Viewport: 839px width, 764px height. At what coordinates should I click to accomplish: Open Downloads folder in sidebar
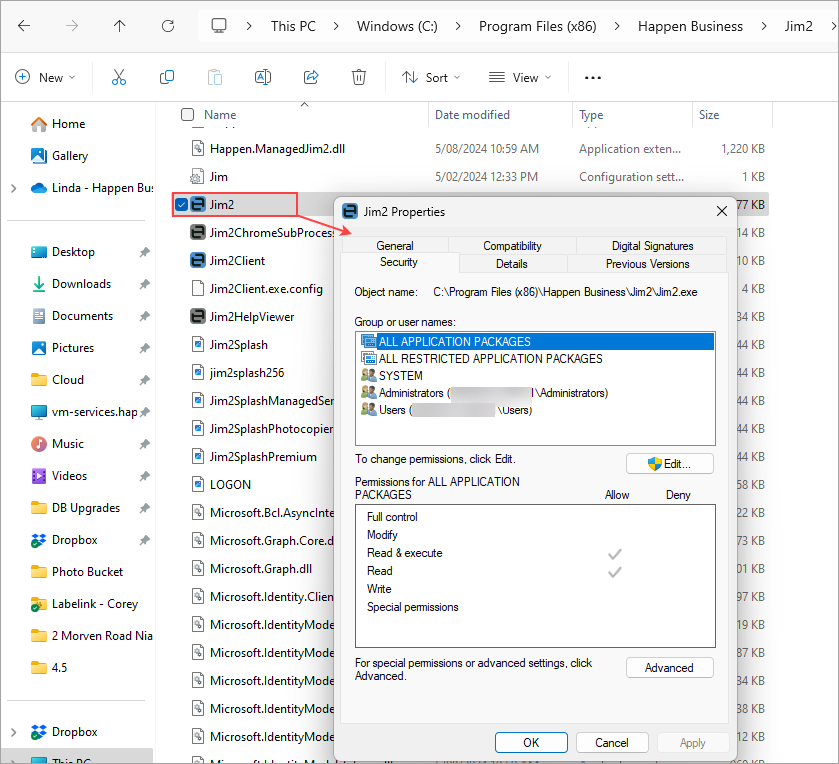82,284
